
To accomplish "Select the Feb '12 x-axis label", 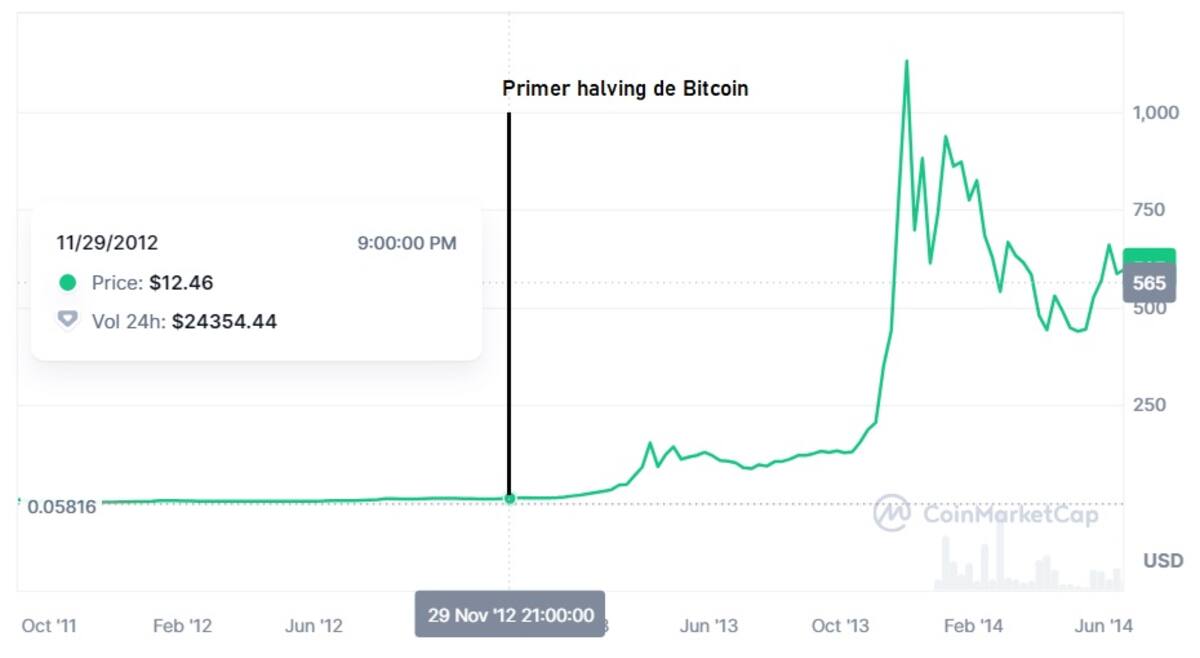I will [x=182, y=626].
